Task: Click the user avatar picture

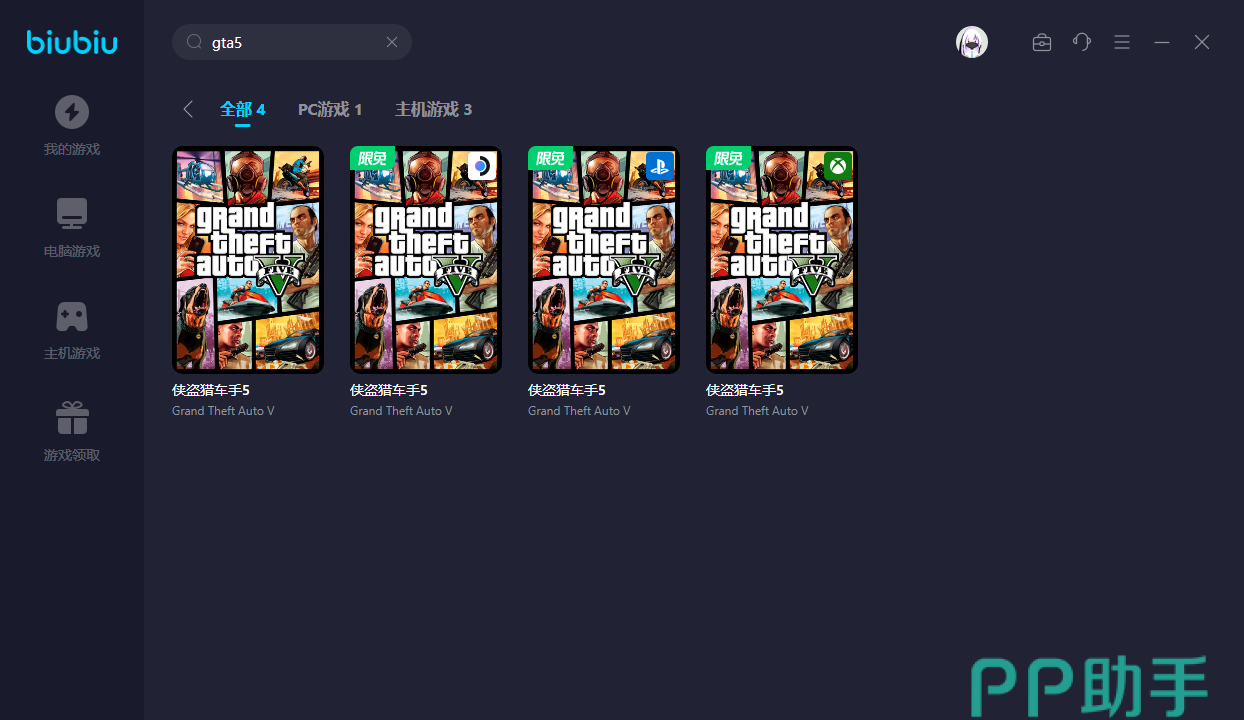Action: point(971,42)
